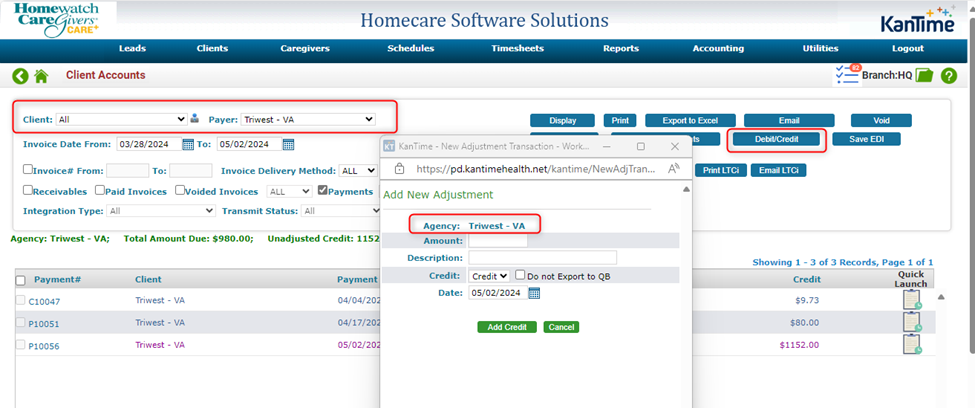Viewport: 975px width, 408px height.
Task: Expand the Payer dropdown showing Triwest - VA
Action: pos(307,119)
